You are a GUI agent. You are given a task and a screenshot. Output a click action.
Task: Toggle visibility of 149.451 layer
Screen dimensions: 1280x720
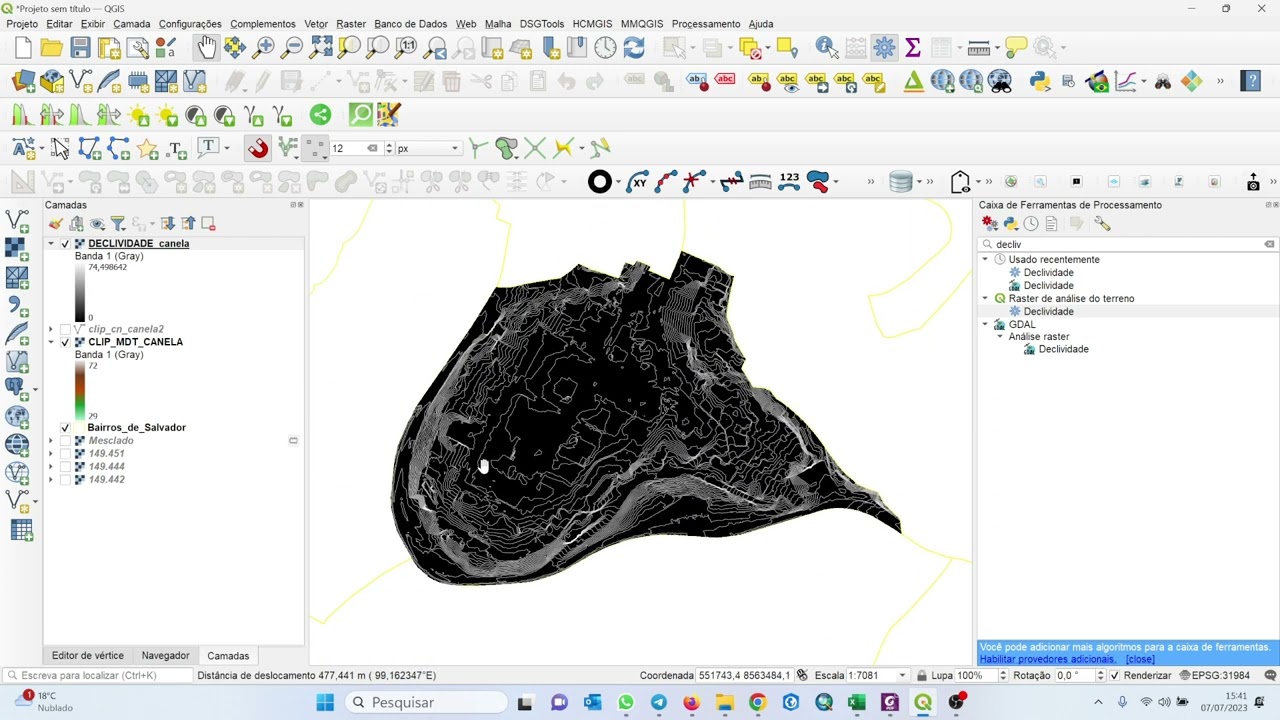pyautogui.click(x=66, y=454)
